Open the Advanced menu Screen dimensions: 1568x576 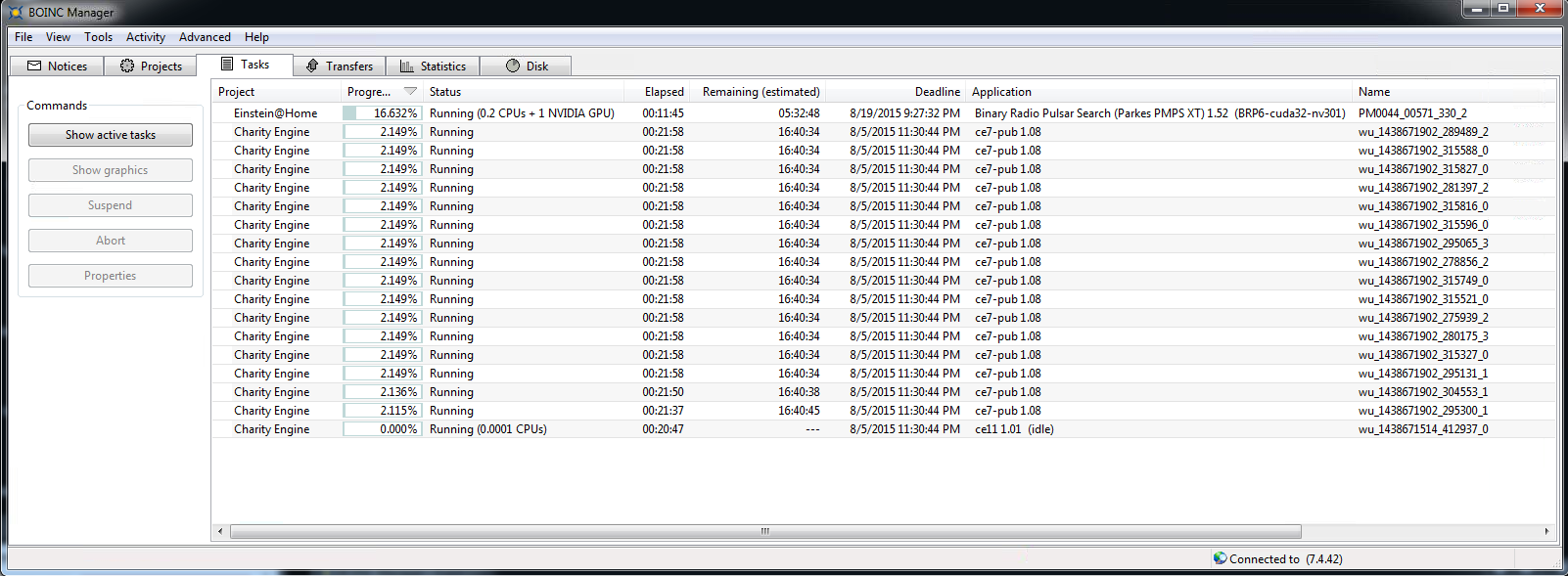coord(205,37)
